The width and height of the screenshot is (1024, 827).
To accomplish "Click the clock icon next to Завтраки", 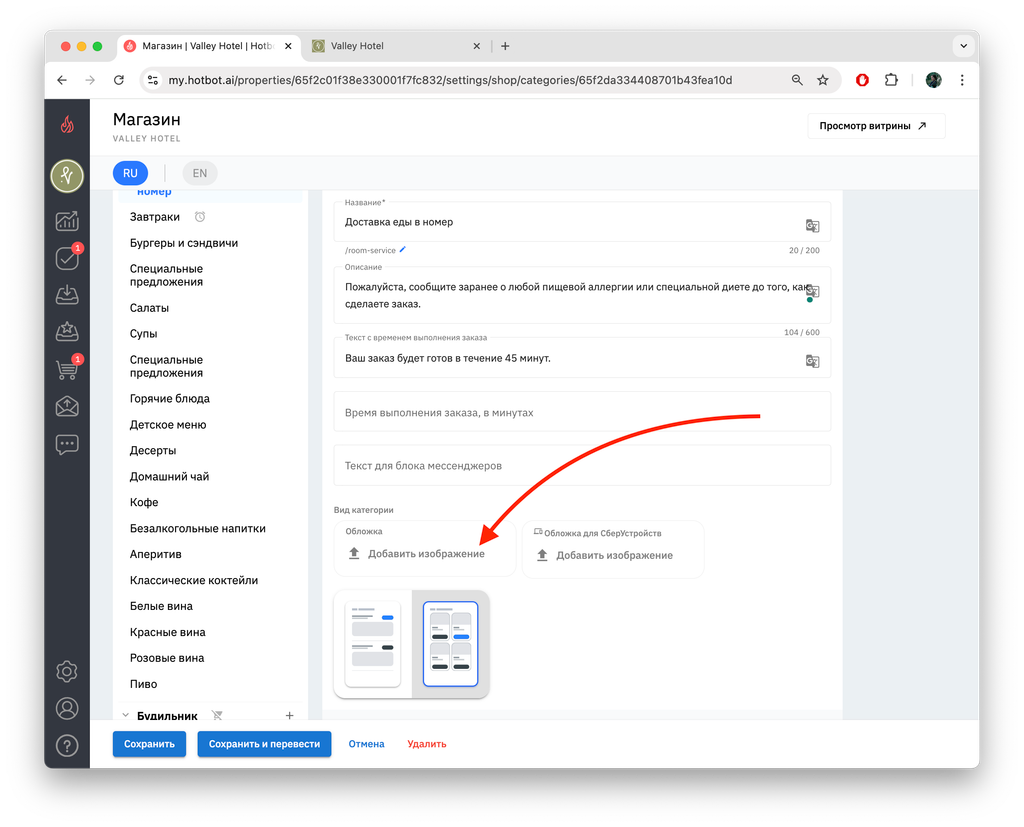I will 200,217.
